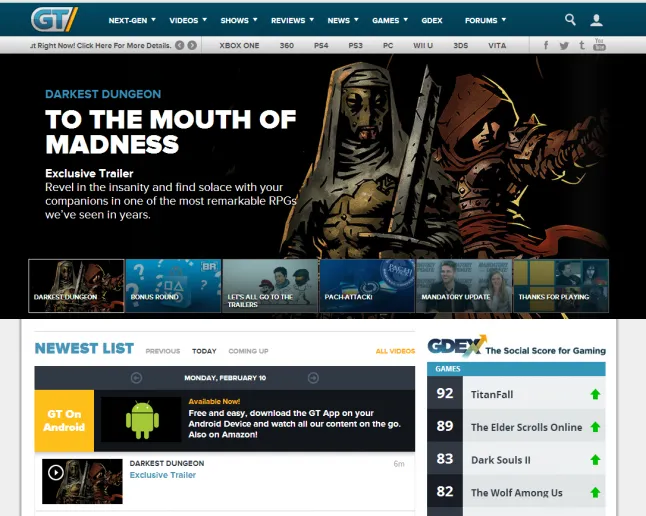
Task: Switch to the Previous tab
Action: pos(163,351)
